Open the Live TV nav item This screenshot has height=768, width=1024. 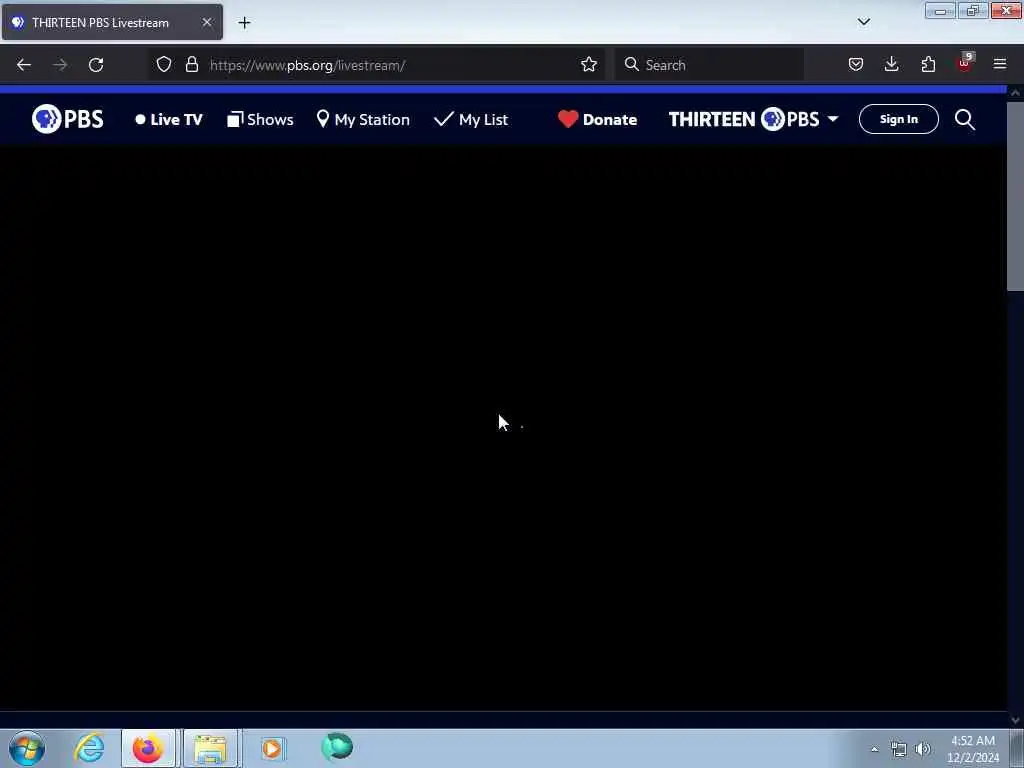click(168, 120)
